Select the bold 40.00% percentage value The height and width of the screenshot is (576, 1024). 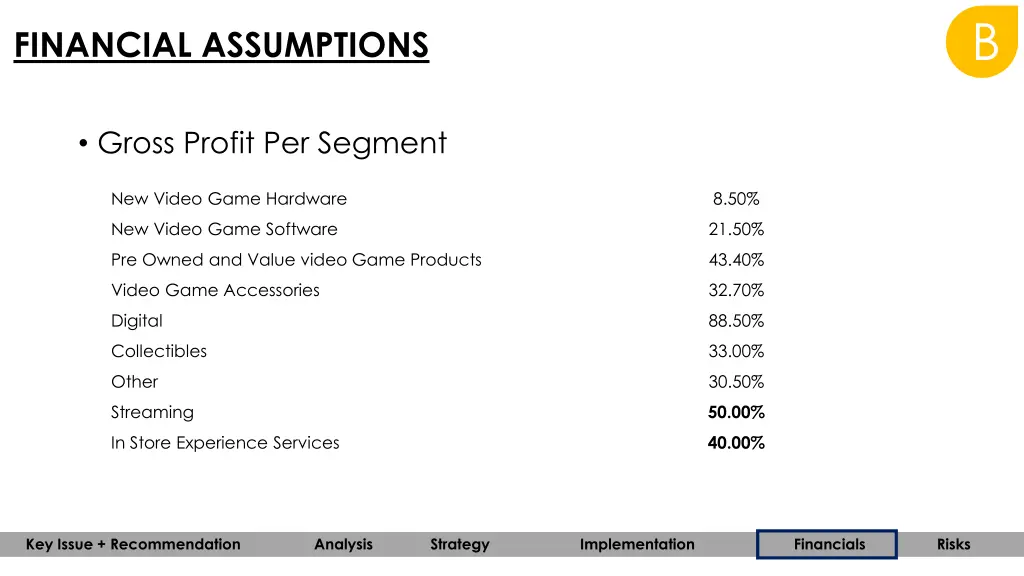point(736,443)
